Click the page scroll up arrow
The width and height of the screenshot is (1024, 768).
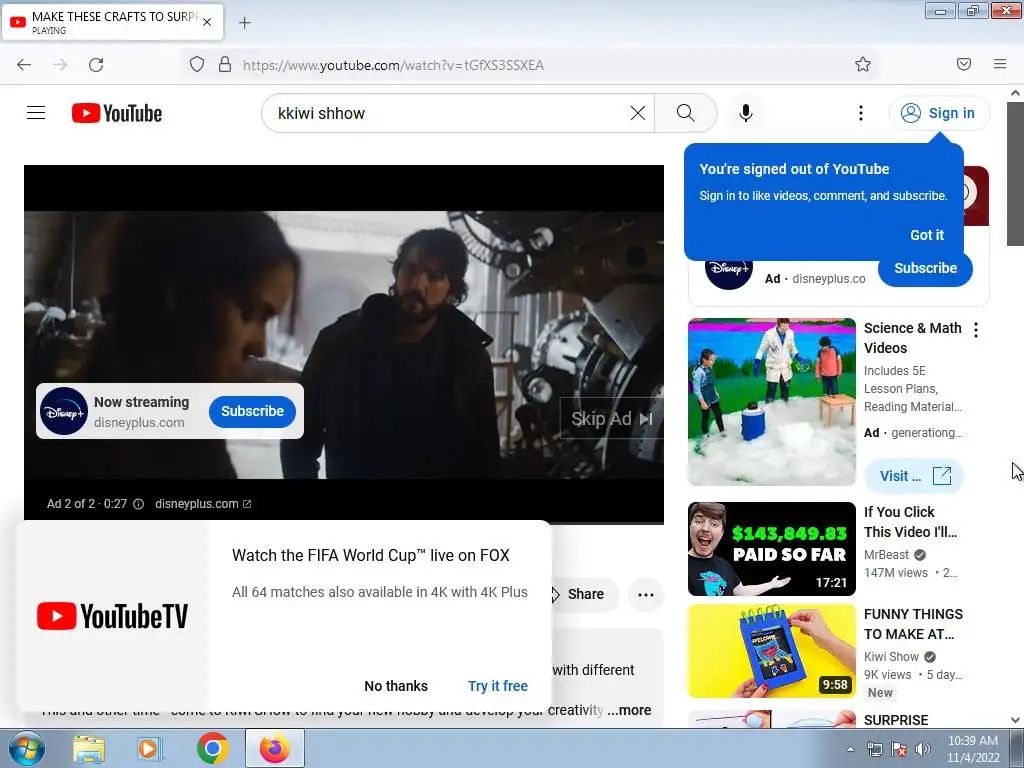point(1016,93)
